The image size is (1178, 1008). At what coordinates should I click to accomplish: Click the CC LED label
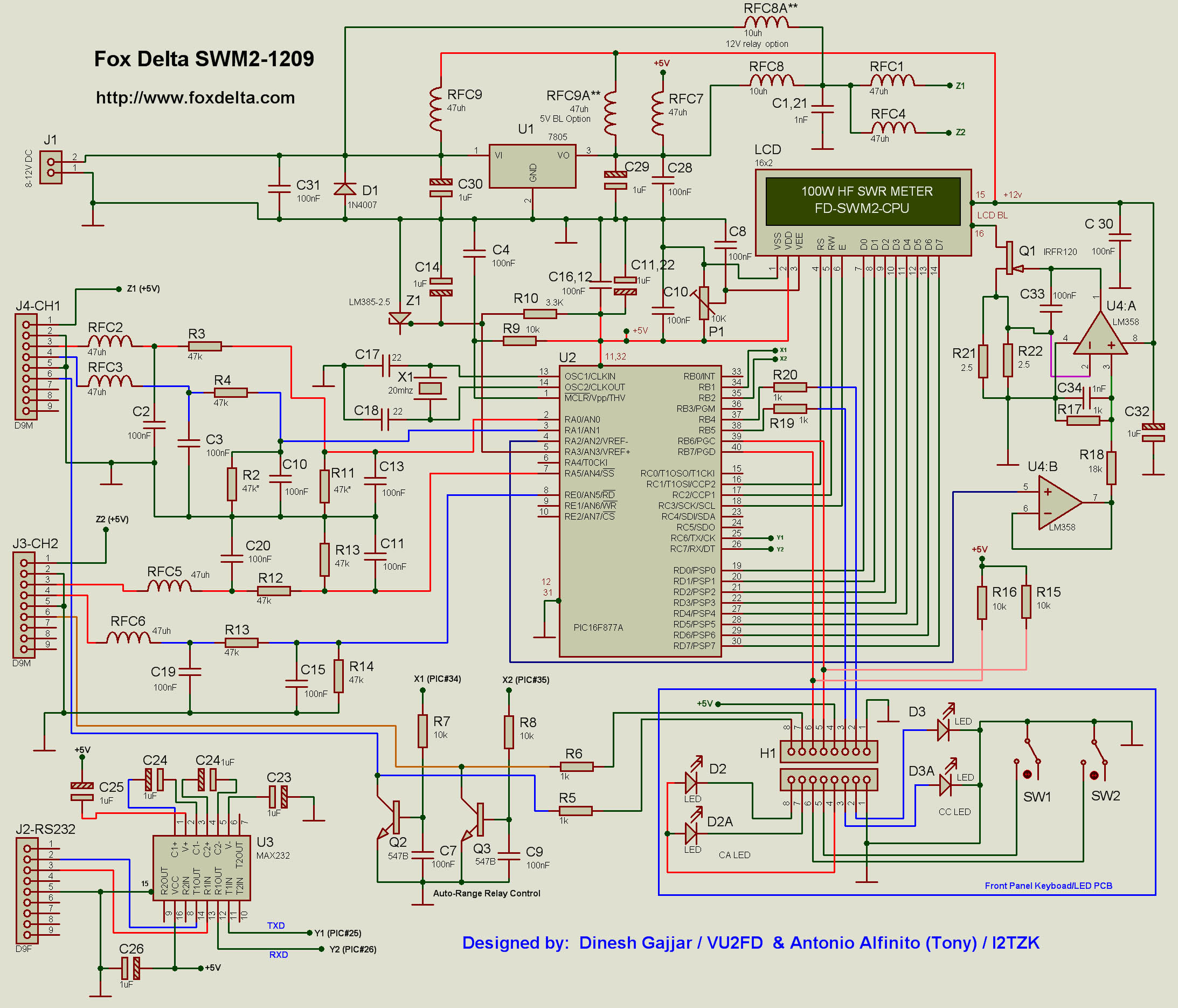pyautogui.click(x=954, y=812)
